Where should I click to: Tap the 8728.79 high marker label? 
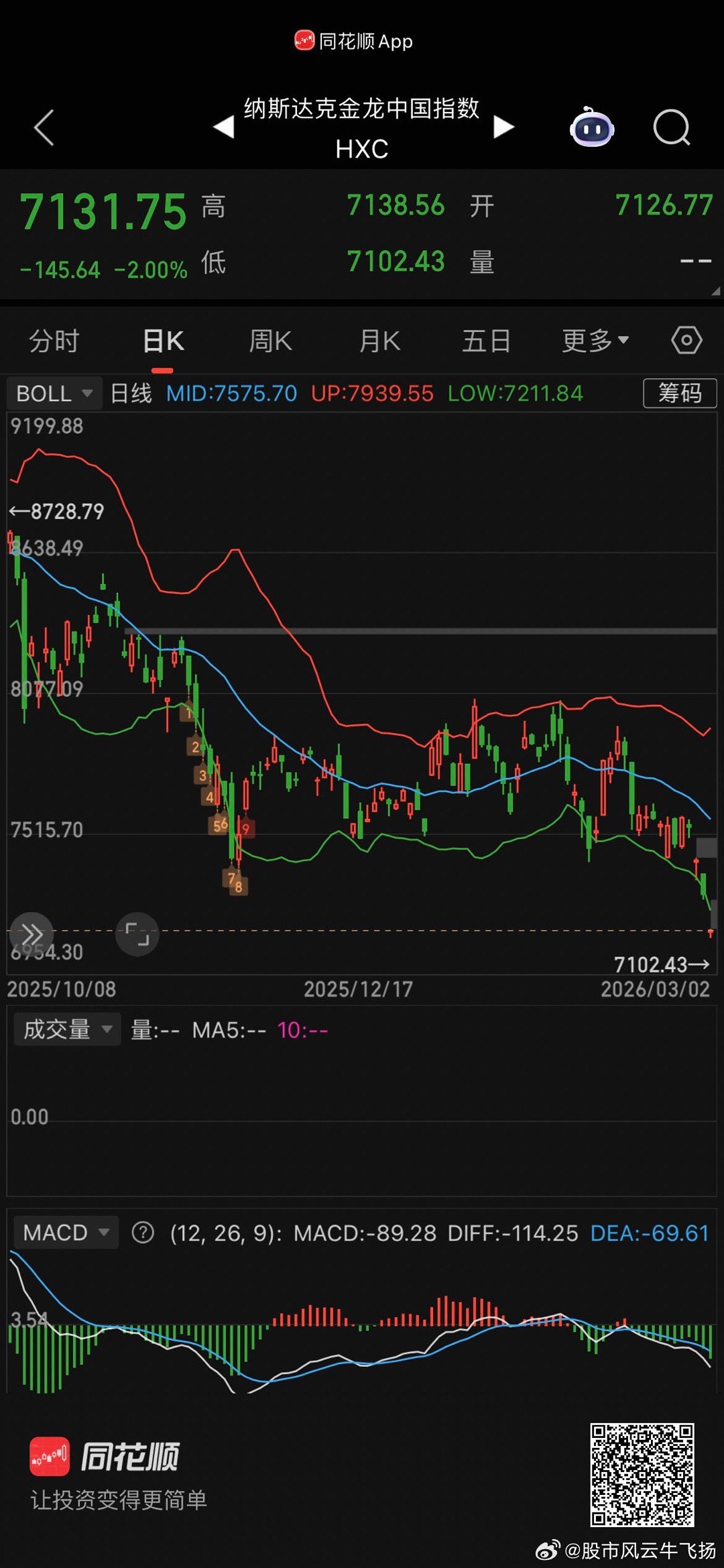tap(57, 512)
